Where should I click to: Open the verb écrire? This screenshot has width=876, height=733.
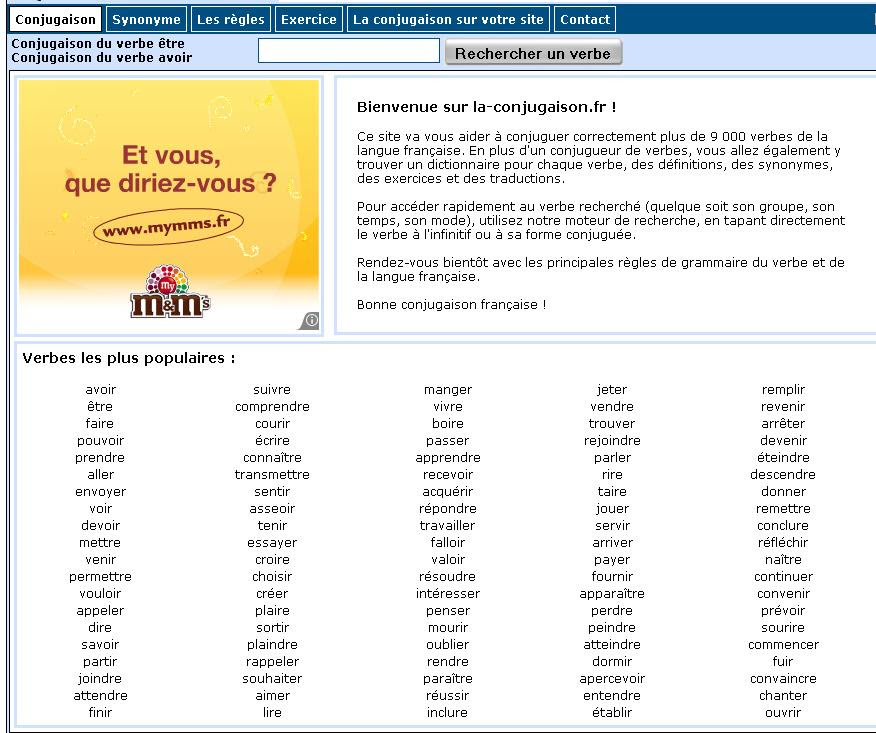(272, 440)
